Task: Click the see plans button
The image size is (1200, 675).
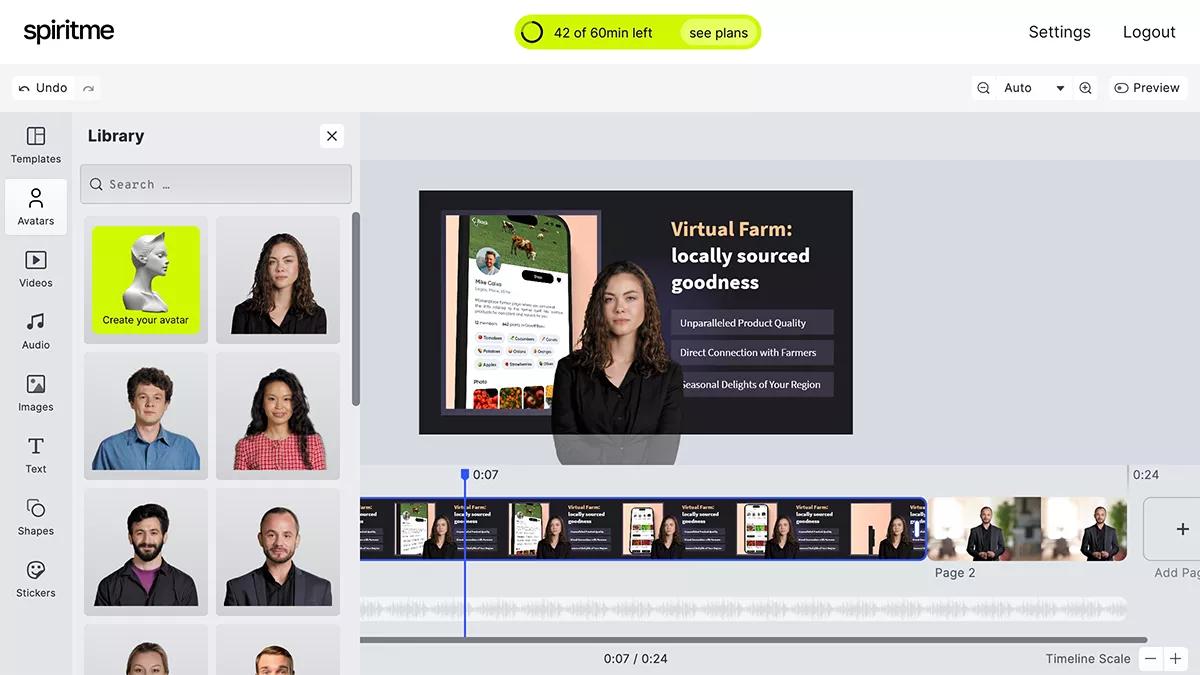Action: point(718,33)
